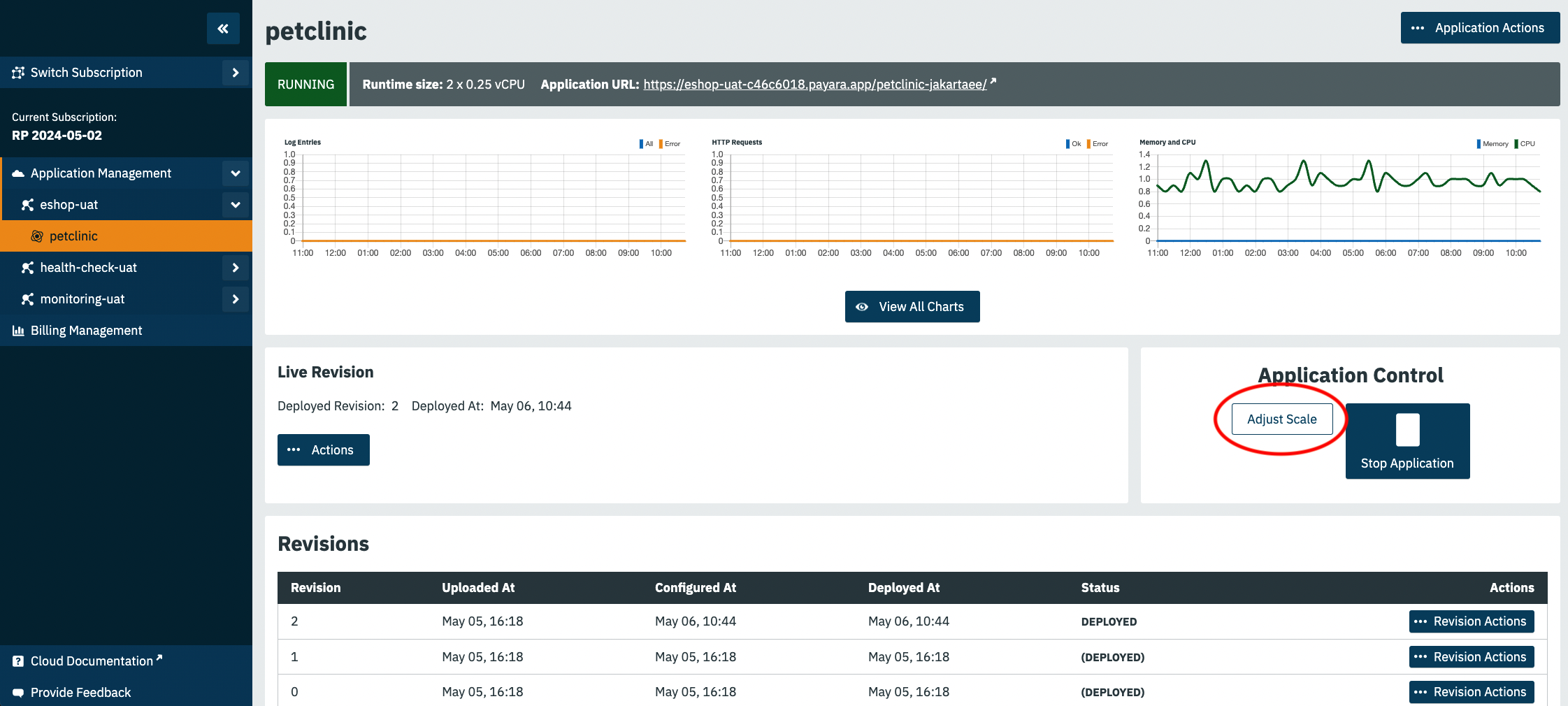Click Configured At column header

pos(696,588)
